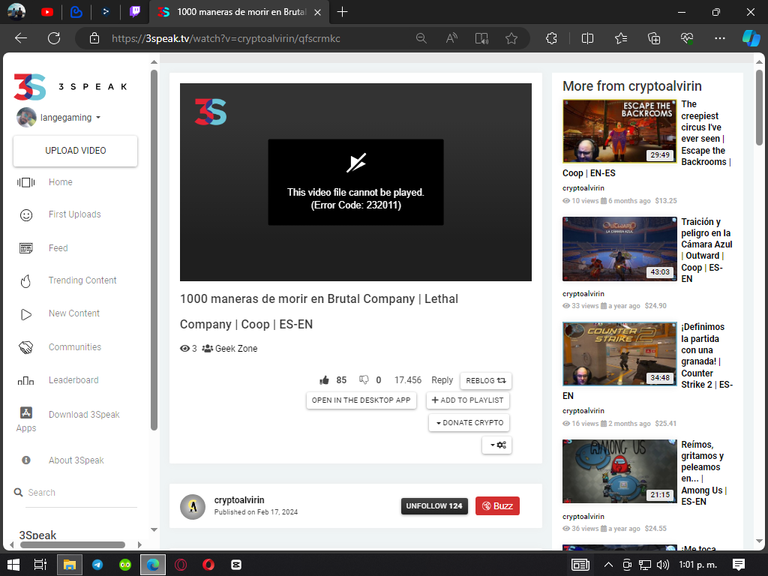Open the YouTube pinned tab
Image resolution: width=768 pixels, height=576 pixels.
(47, 12)
